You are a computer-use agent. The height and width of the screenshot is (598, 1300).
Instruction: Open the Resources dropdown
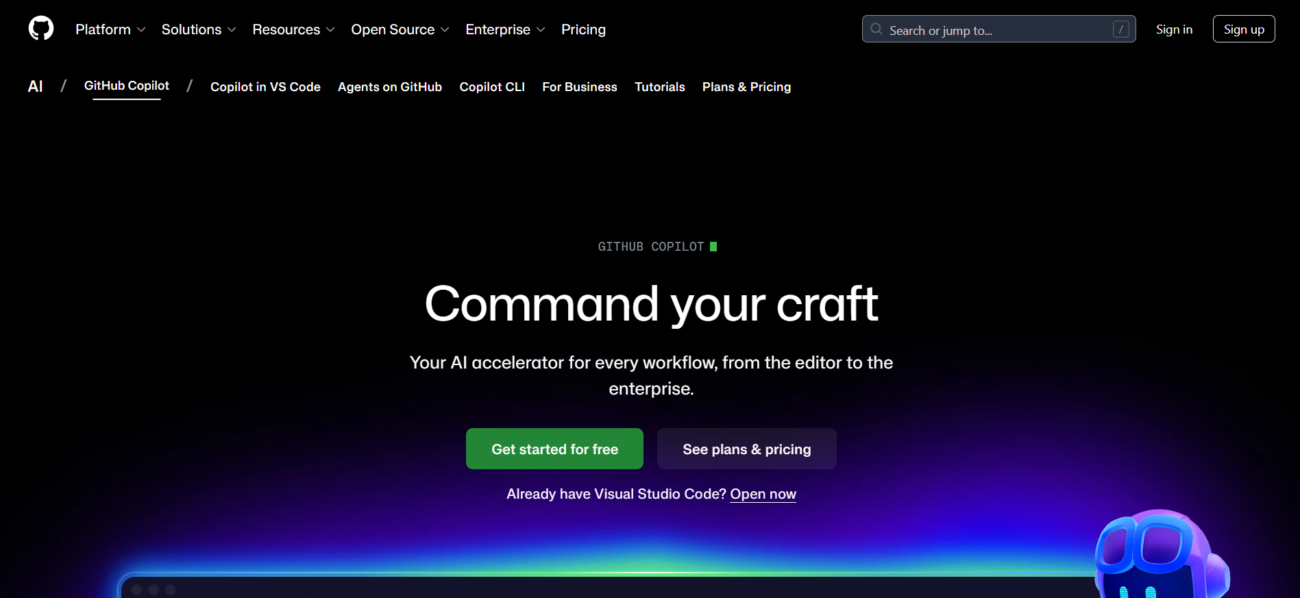[x=293, y=29]
